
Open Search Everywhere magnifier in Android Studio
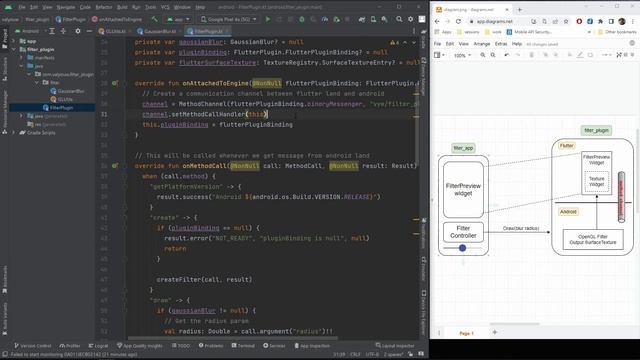pyautogui.click(x=399, y=19)
